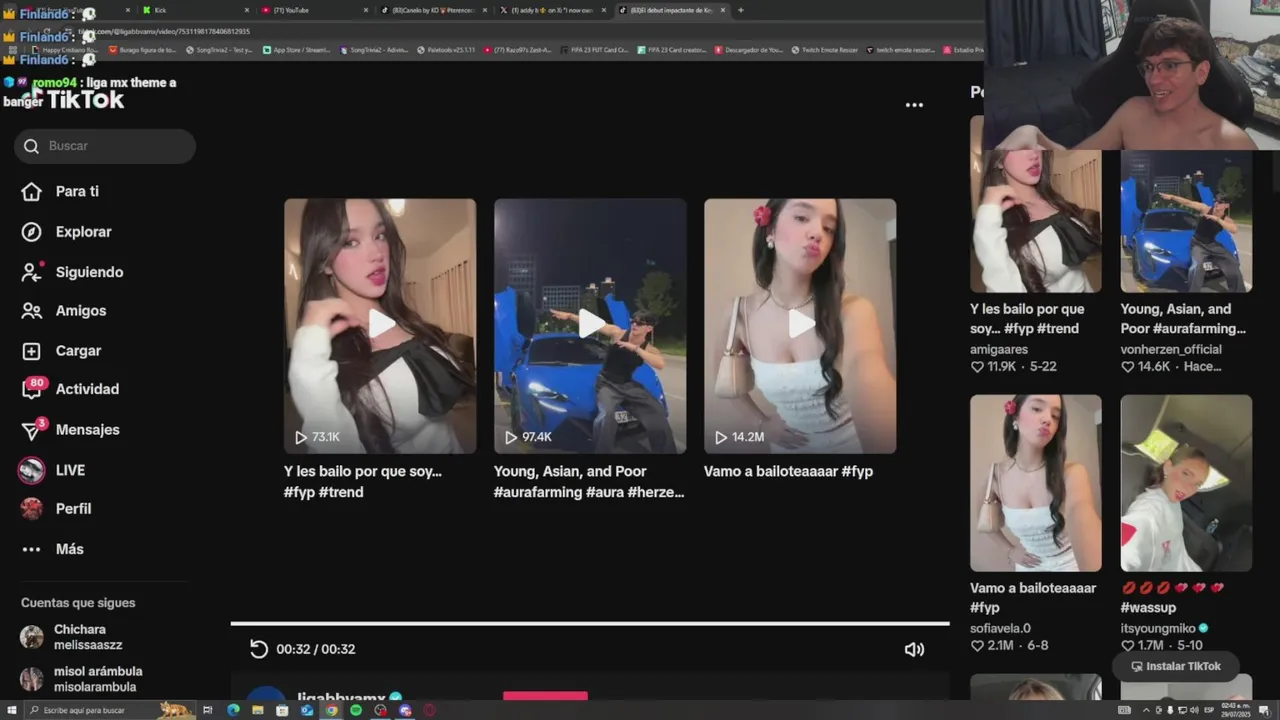Click the taskbar search box
The image size is (1280, 720).
[110, 710]
